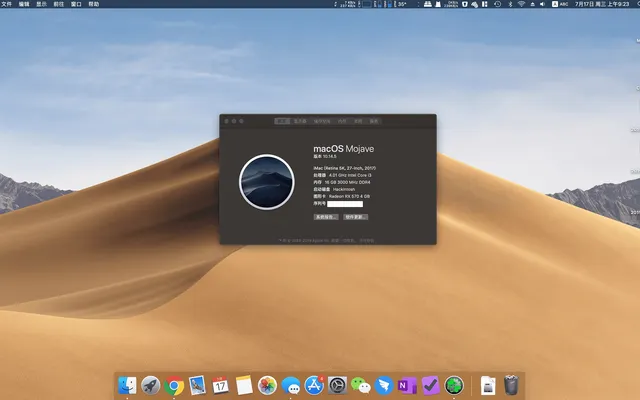
Task: Open Time Machine icon in menu bar
Action: coord(497,4)
